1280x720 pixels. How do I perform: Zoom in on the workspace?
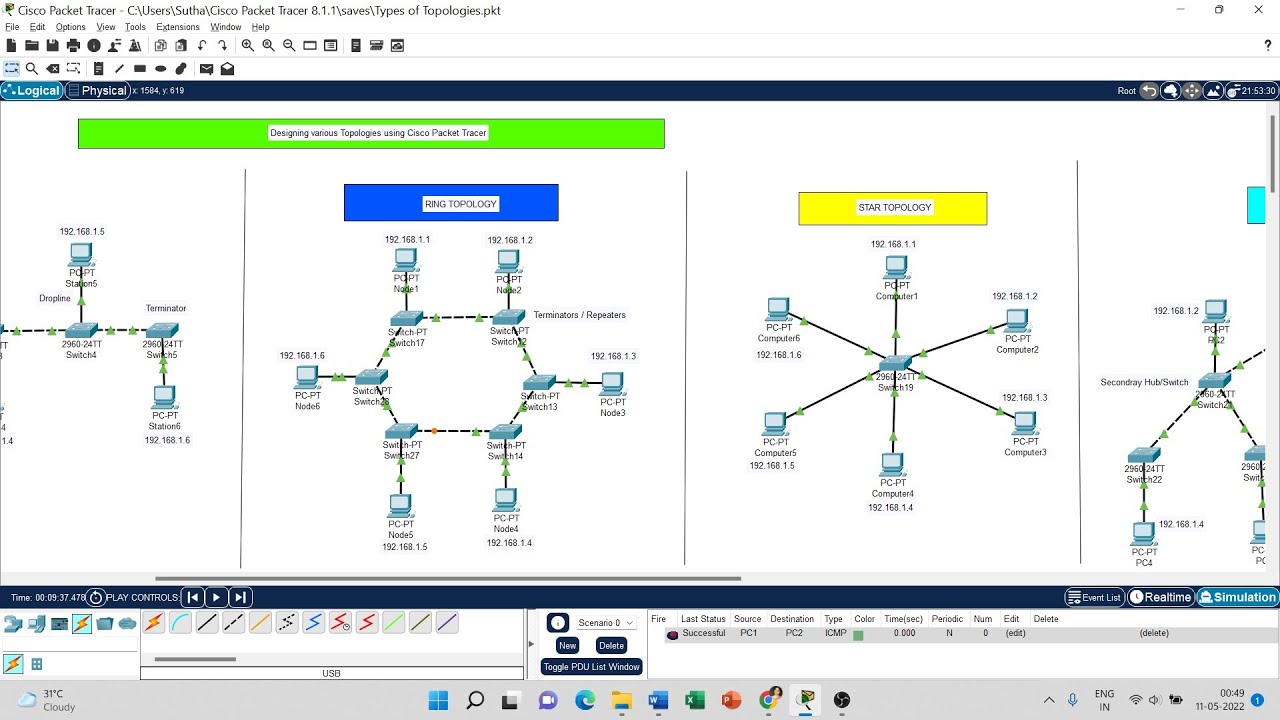(248, 45)
